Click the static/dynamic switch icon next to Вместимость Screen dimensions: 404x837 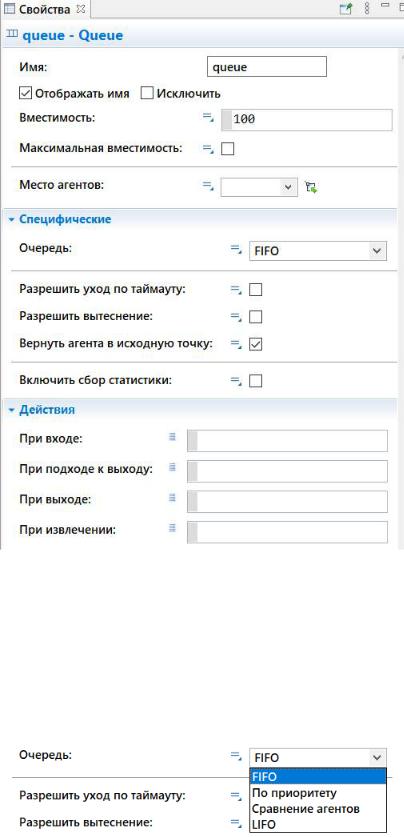[208, 118]
